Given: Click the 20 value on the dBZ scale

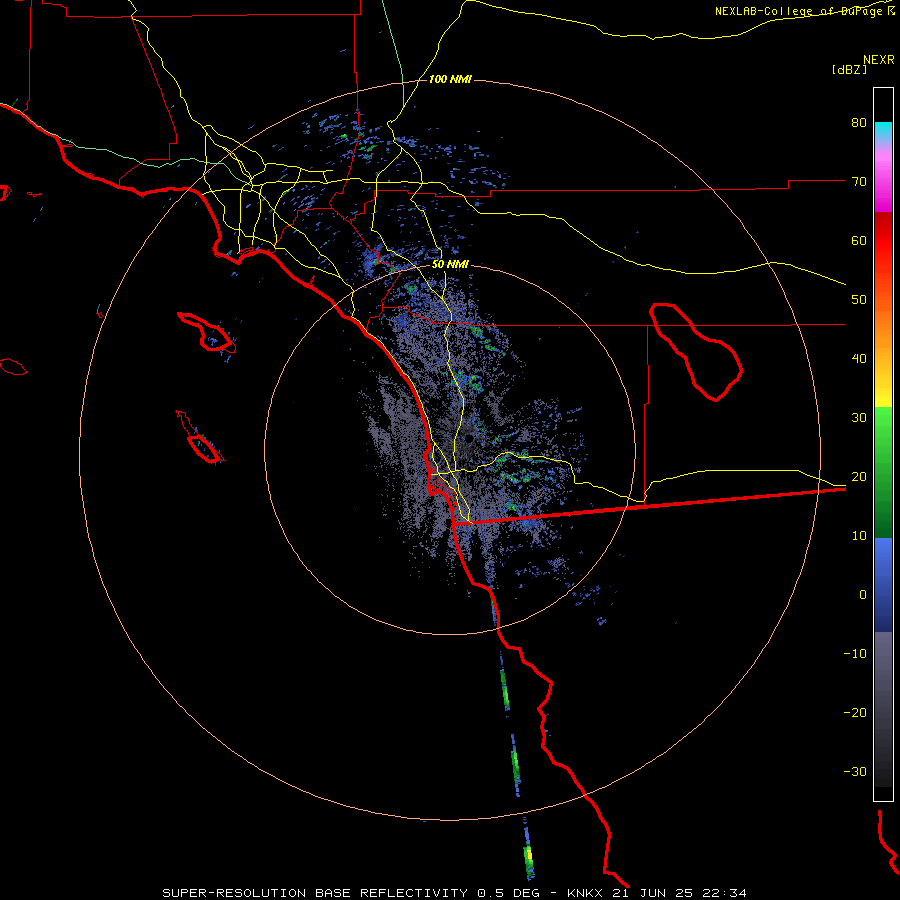Looking at the screenshot, I should pos(859,476).
